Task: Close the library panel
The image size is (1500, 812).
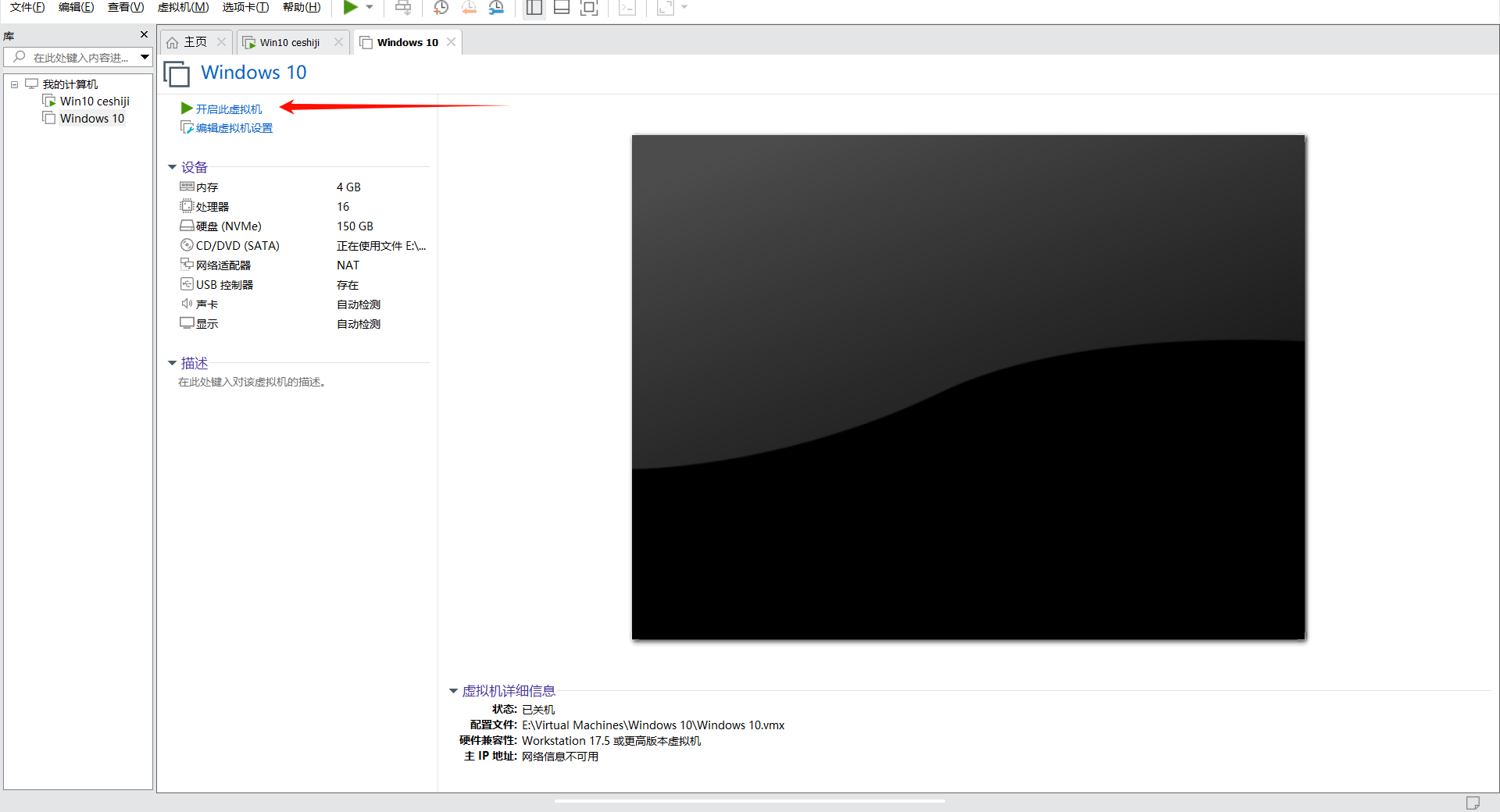Action: click(144, 35)
